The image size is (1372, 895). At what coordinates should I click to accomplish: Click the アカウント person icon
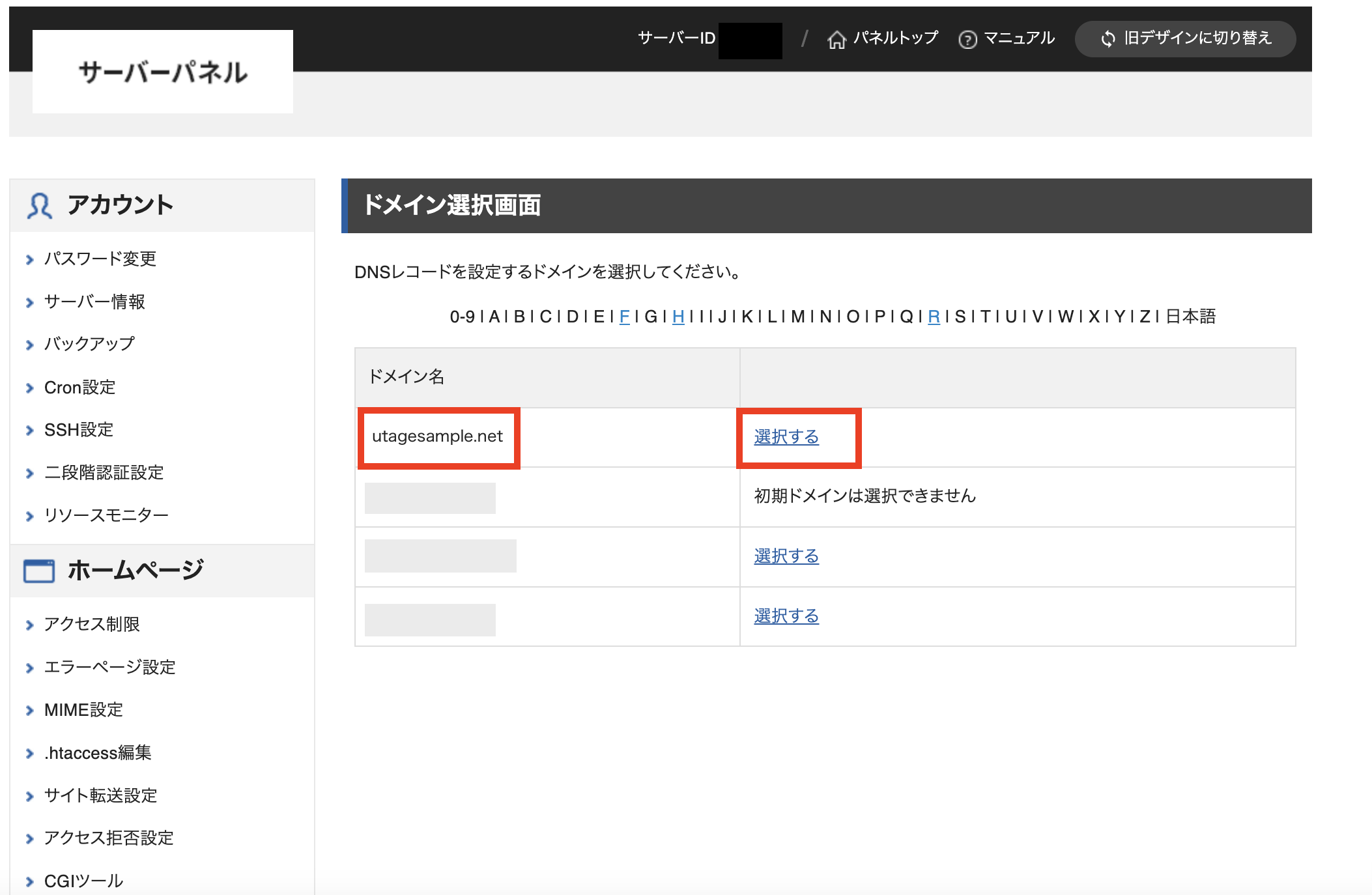(x=39, y=206)
